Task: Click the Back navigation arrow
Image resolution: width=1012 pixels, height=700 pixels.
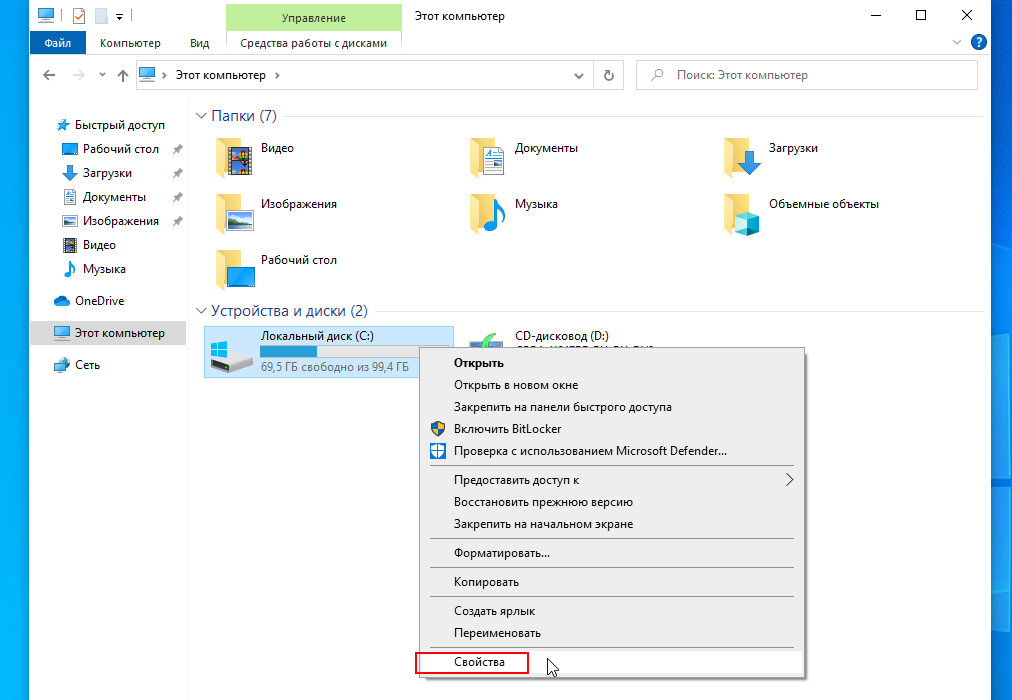Action: (x=48, y=75)
